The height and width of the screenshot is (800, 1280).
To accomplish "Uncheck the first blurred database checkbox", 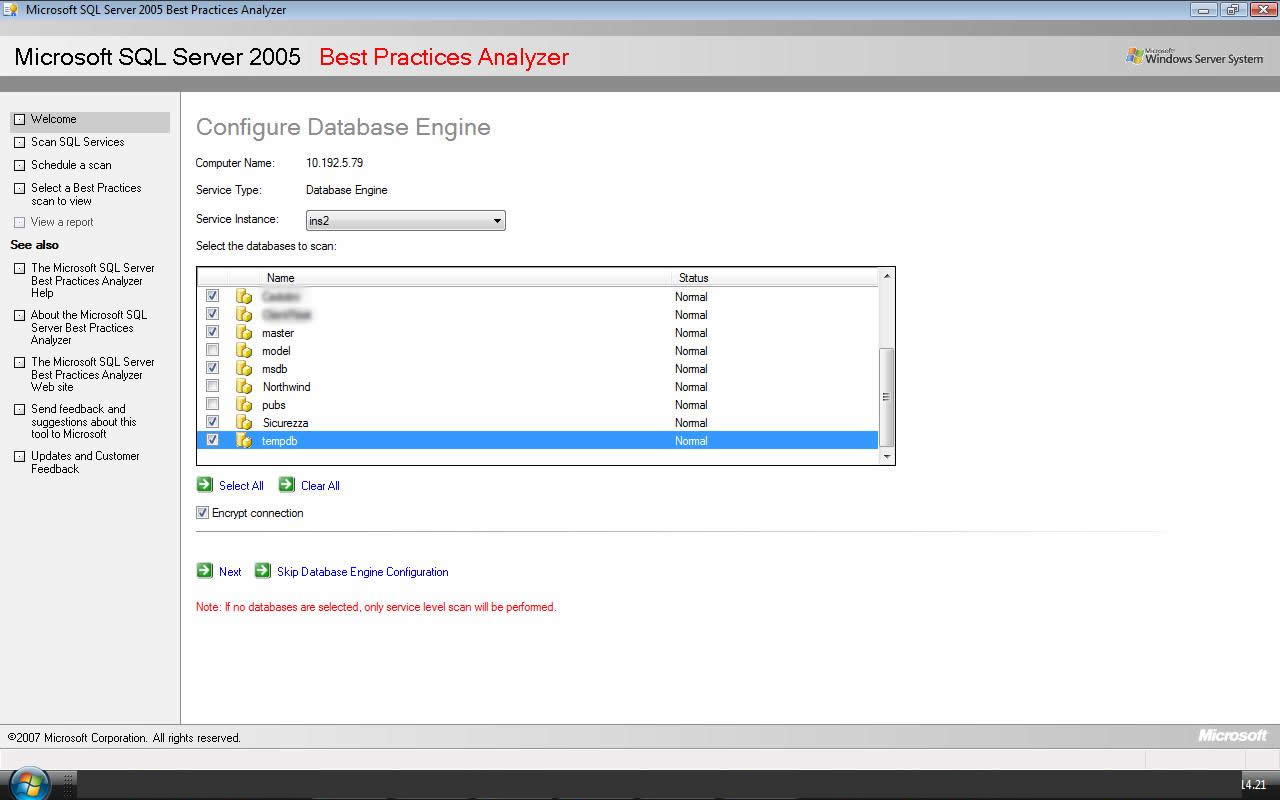I will click(212, 296).
